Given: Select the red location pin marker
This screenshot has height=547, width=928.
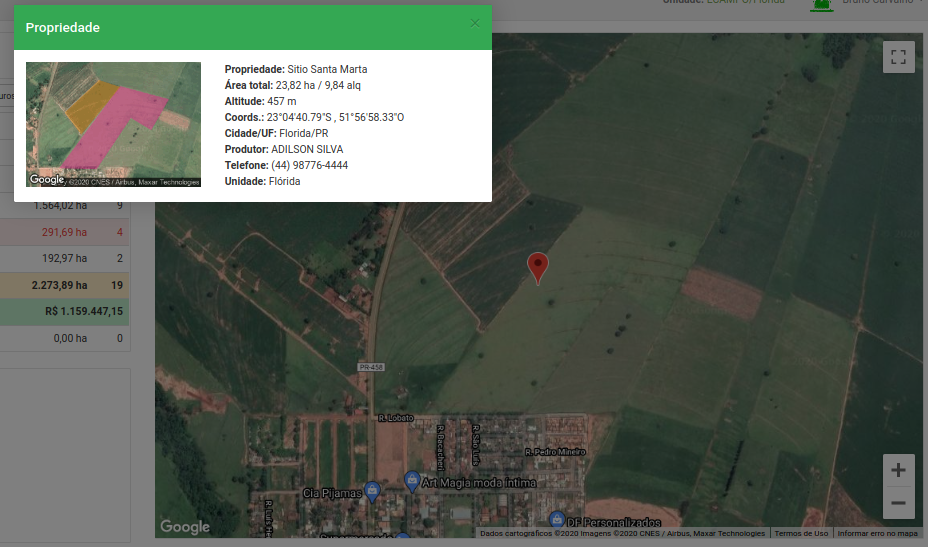Looking at the screenshot, I should (x=538, y=268).
